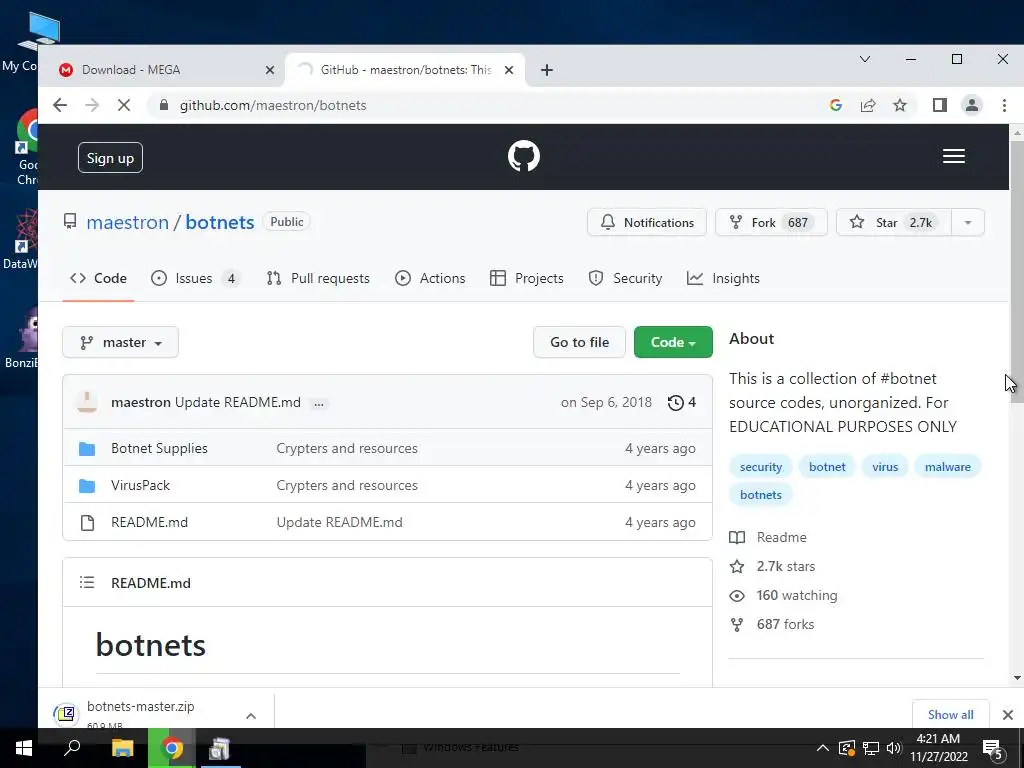Click the Botnet Supplies folder icon
This screenshot has width=1024, height=768.
click(87, 449)
